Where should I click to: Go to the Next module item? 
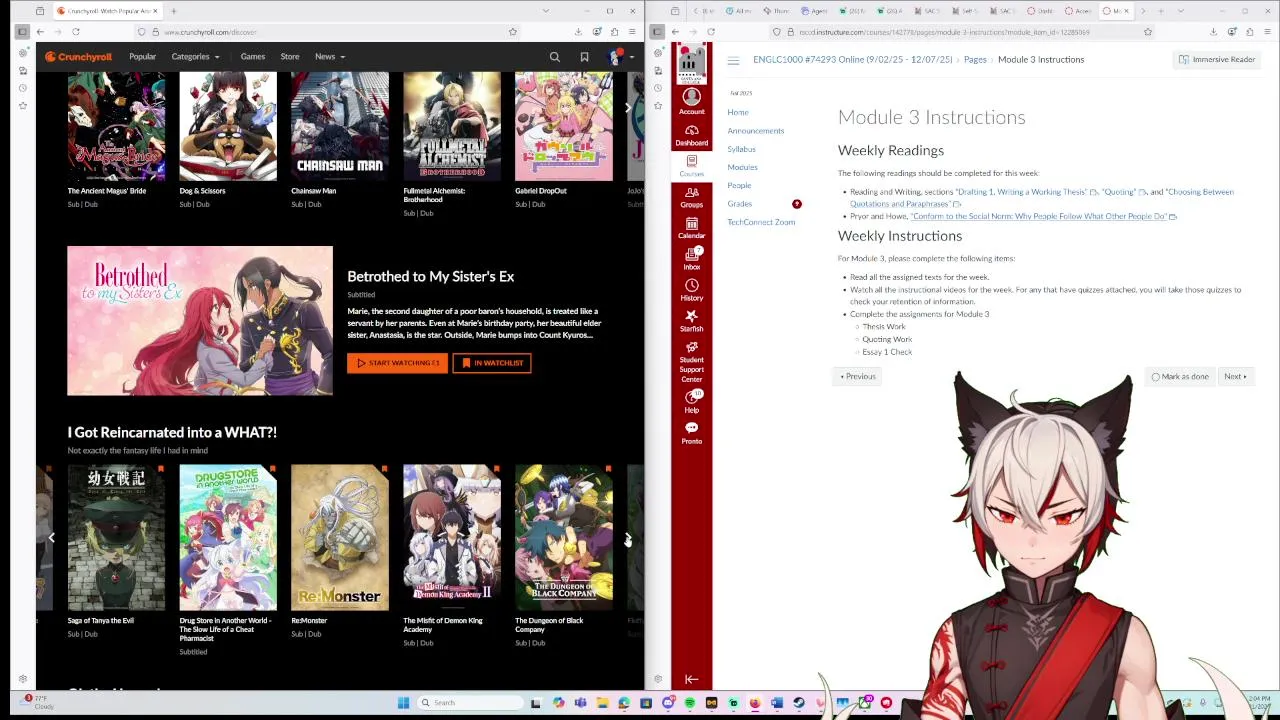click(1235, 377)
